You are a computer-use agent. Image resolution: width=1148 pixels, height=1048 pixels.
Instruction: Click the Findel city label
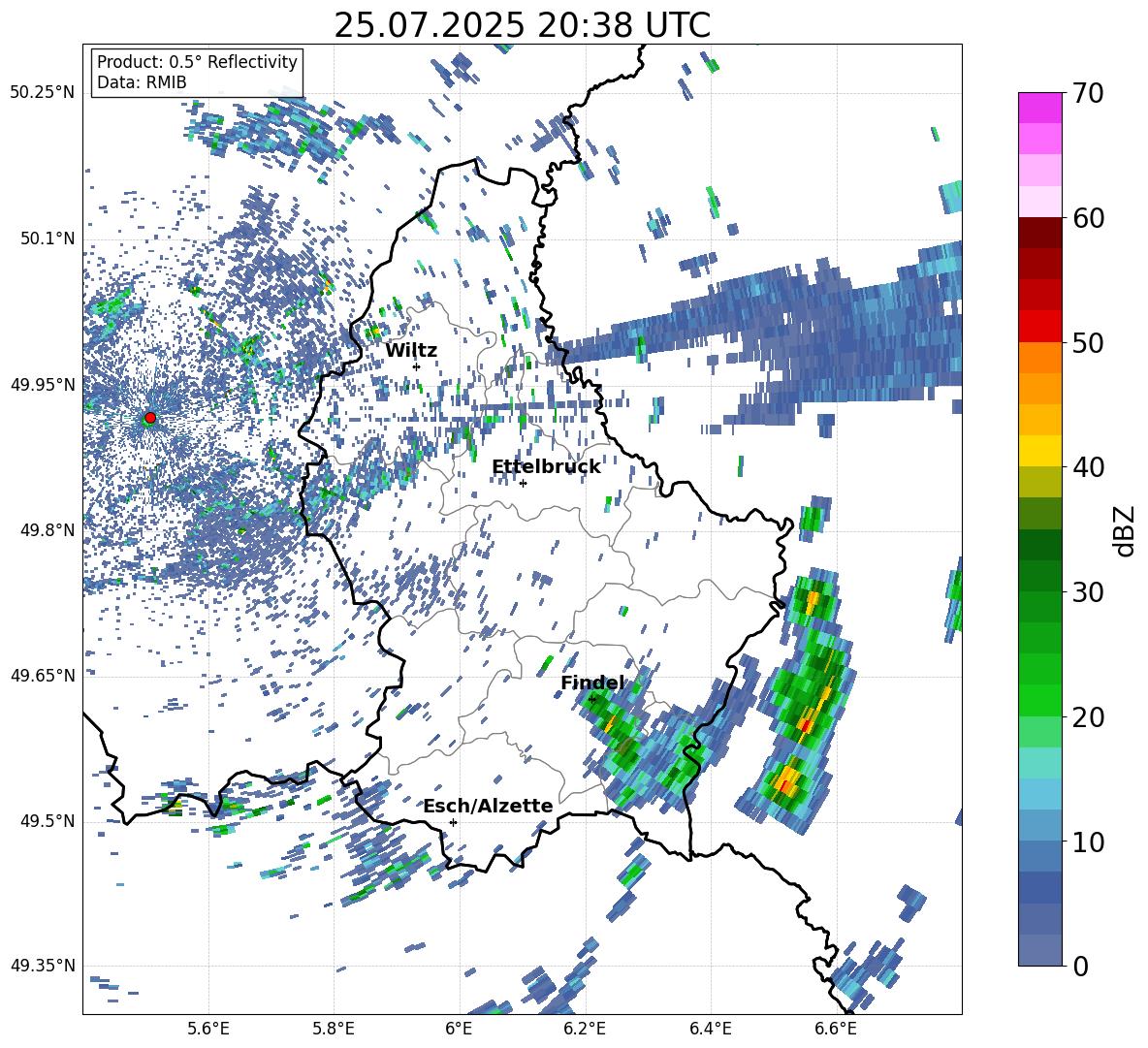(592, 683)
